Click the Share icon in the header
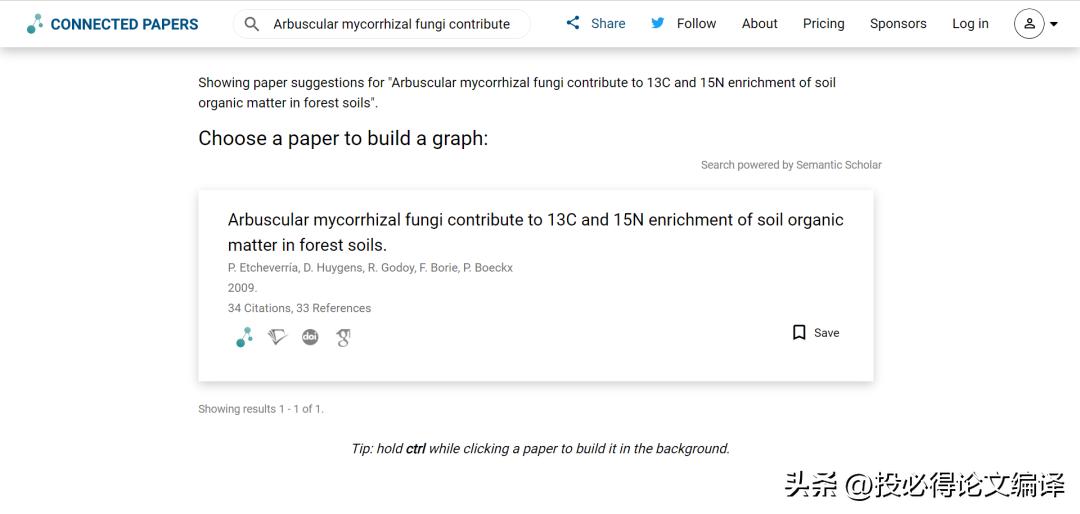This screenshot has height=514, width=1080. click(x=573, y=23)
